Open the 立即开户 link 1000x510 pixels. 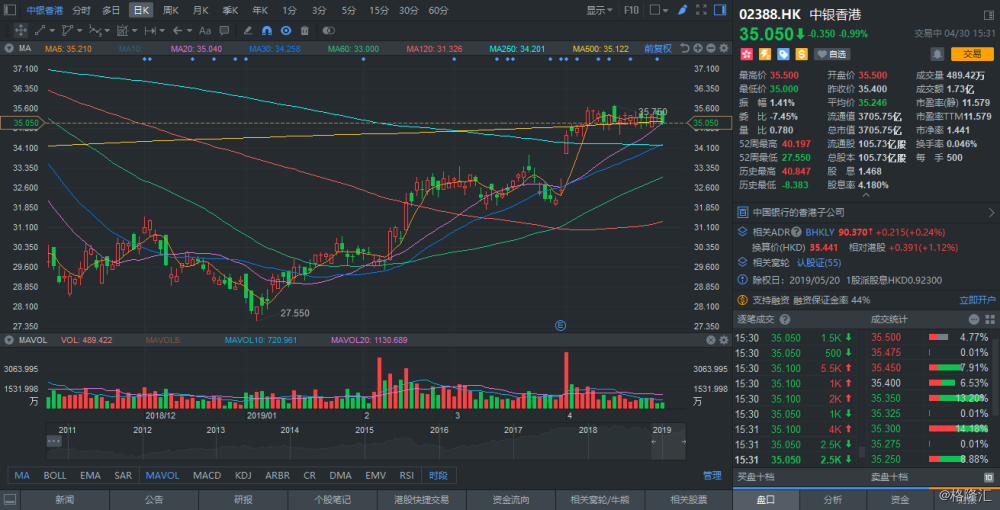pyautogui.click(x=977, y=300)
